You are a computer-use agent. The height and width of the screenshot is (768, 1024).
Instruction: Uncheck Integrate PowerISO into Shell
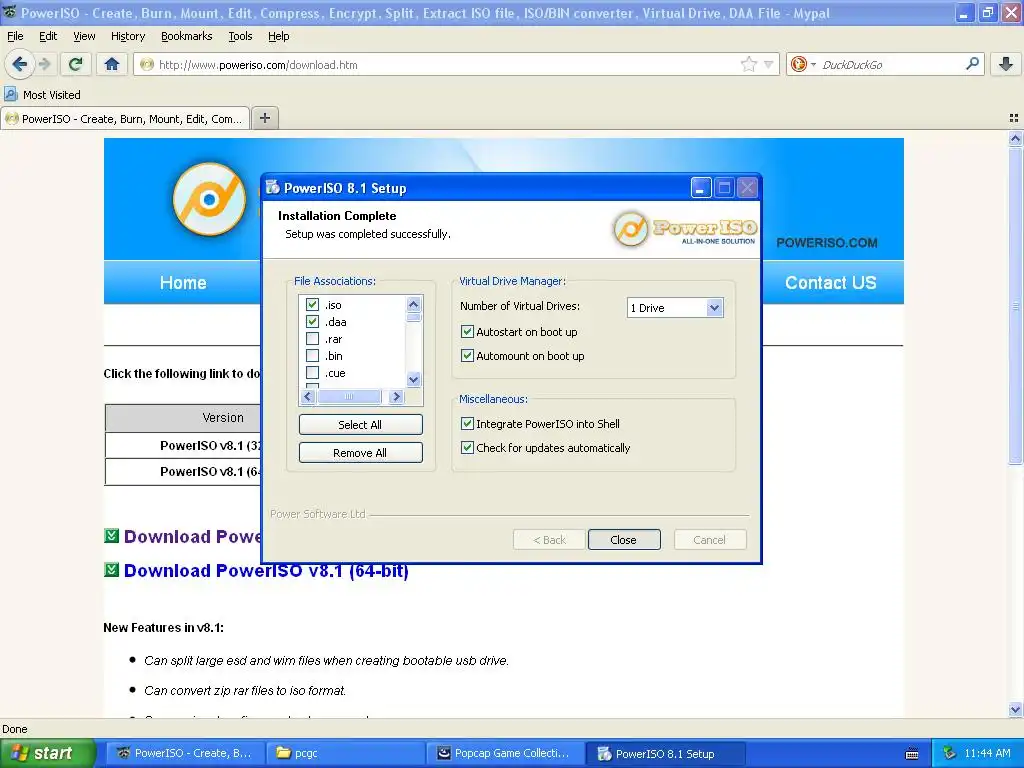pyautogui.click(x=467, y=424)
